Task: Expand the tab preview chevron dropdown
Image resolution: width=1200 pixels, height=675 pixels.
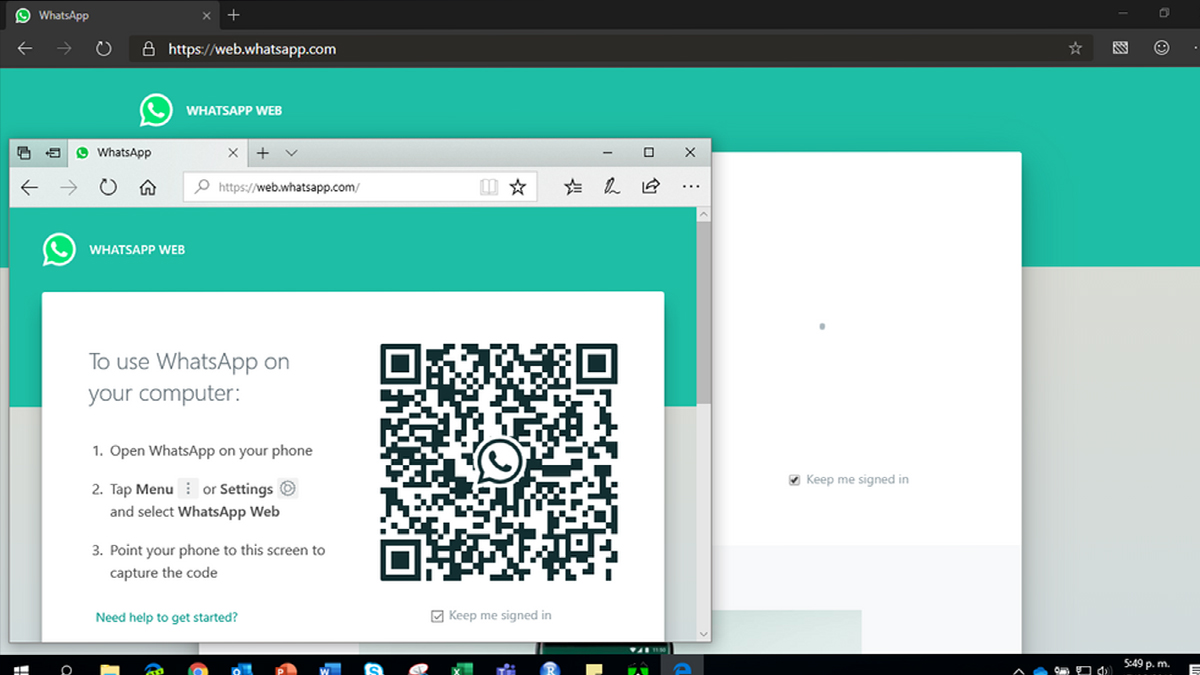Action: [x=291, y=153]
